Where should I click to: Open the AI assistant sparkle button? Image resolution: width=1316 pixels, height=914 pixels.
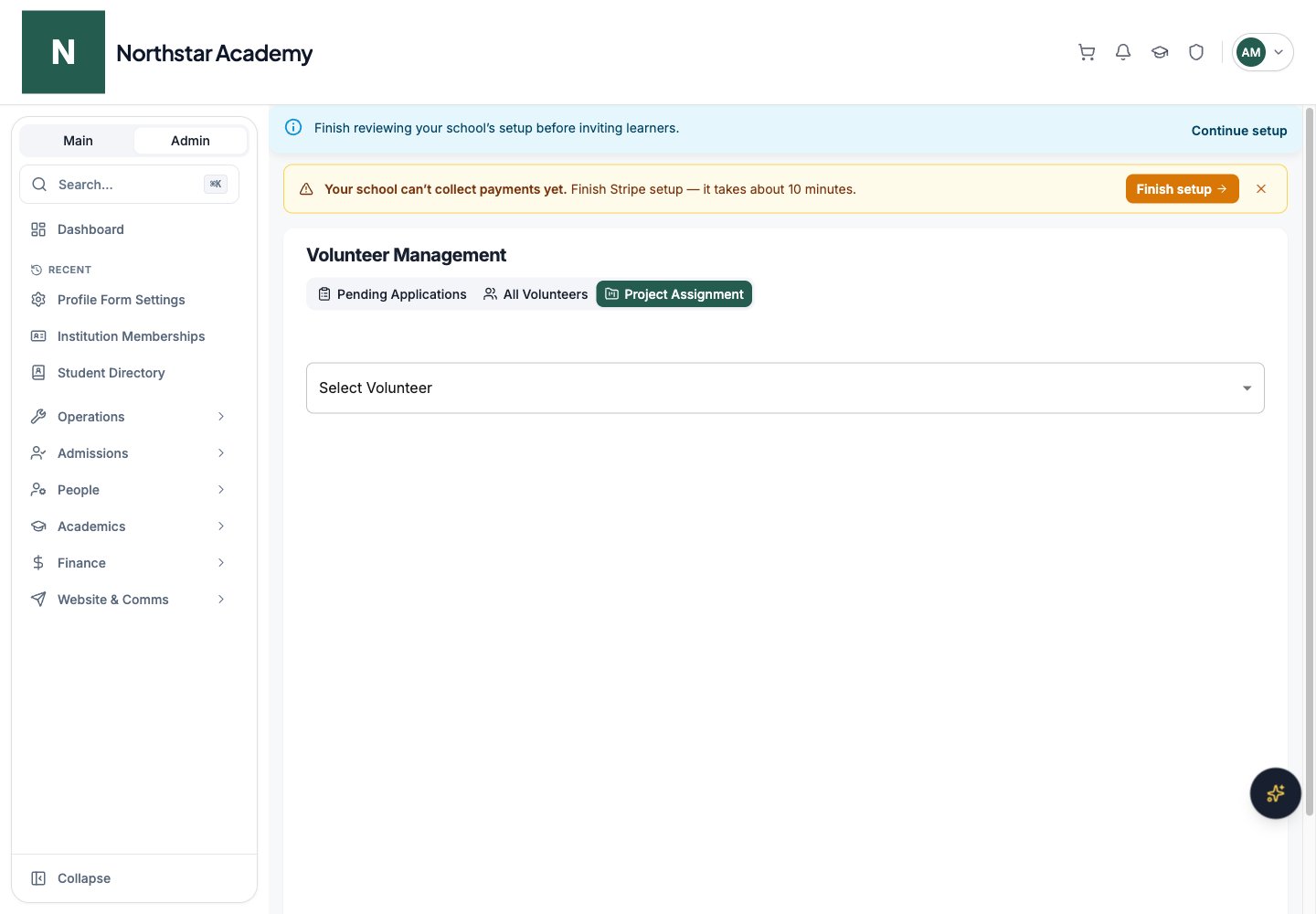pyautogui.click(x=1275, y=793)
